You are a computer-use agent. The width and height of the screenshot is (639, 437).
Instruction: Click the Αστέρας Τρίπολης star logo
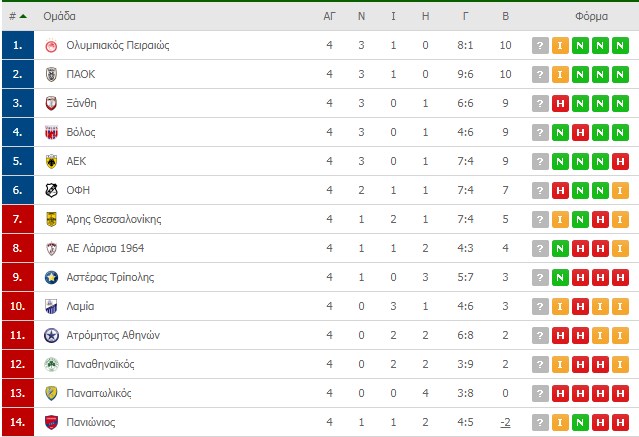tap(51, 277)
